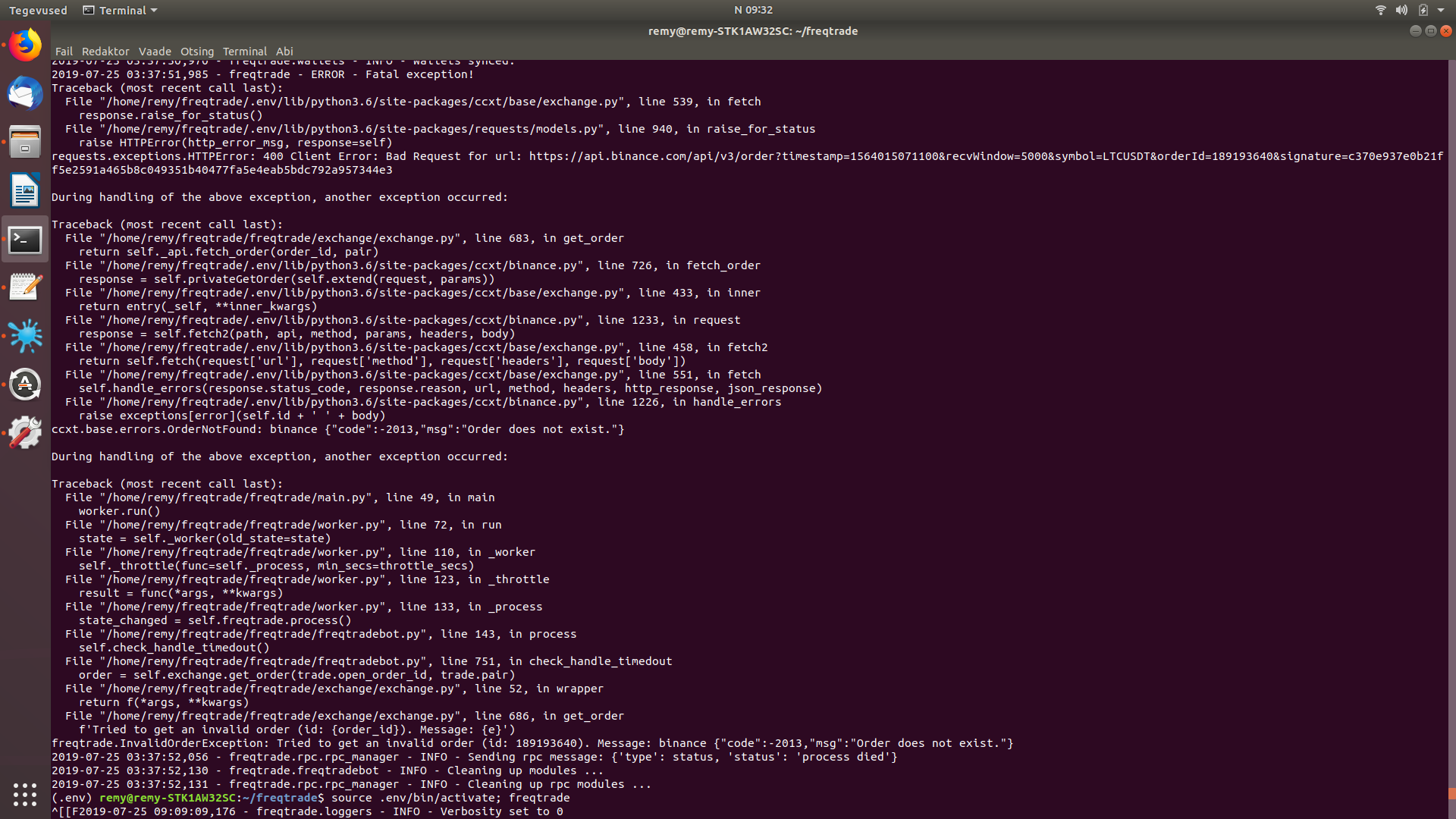Screen dimensions: 1456x819
Task: Open the Fail menu
Action: pos(64,52)
